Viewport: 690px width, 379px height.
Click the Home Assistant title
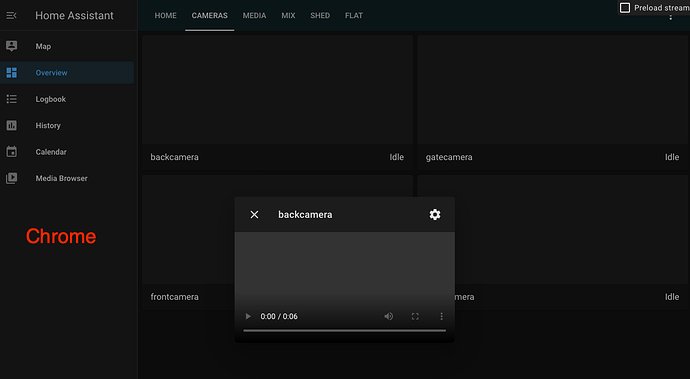[74, 15]
